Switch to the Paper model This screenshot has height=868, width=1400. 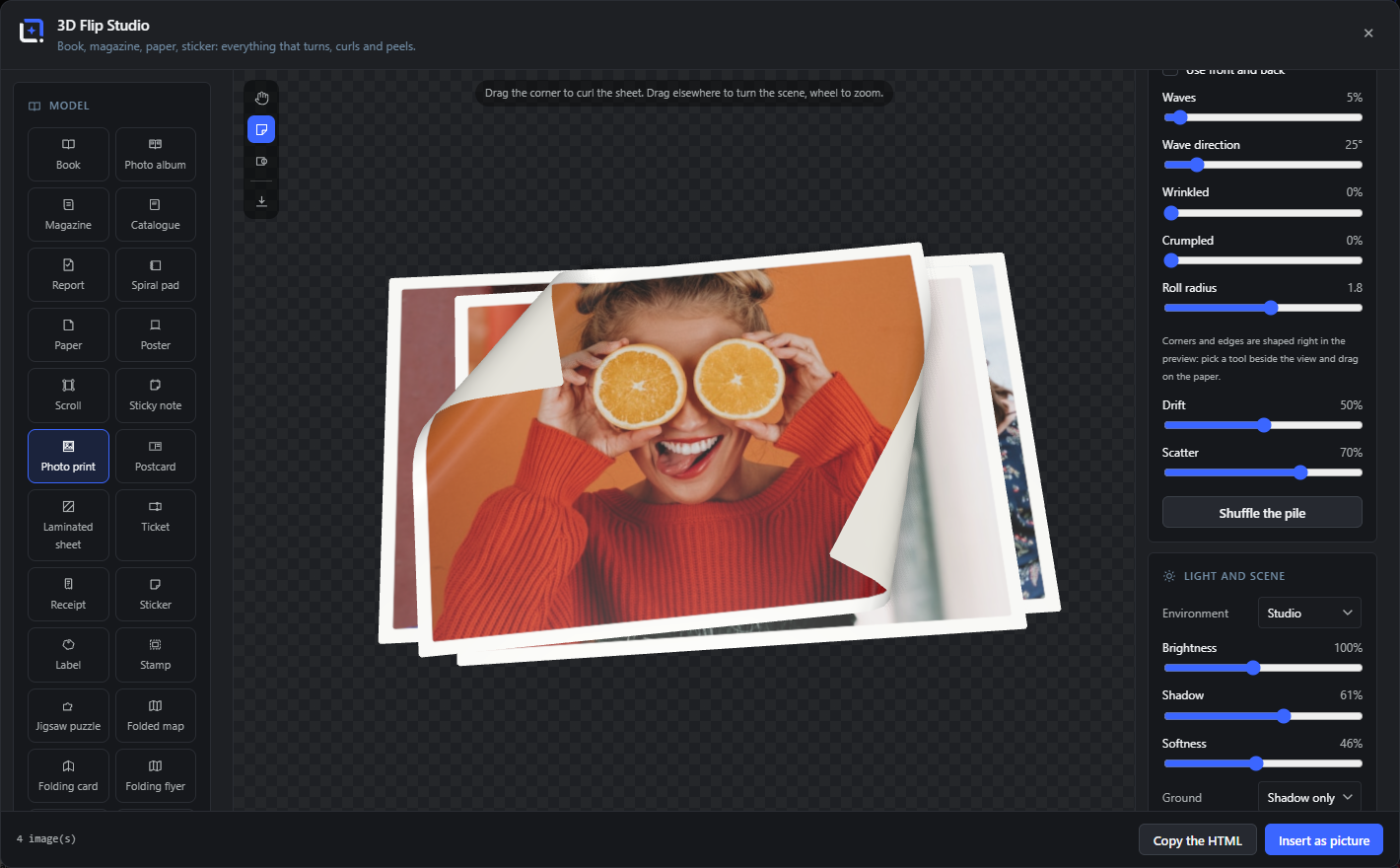(68, 335)
